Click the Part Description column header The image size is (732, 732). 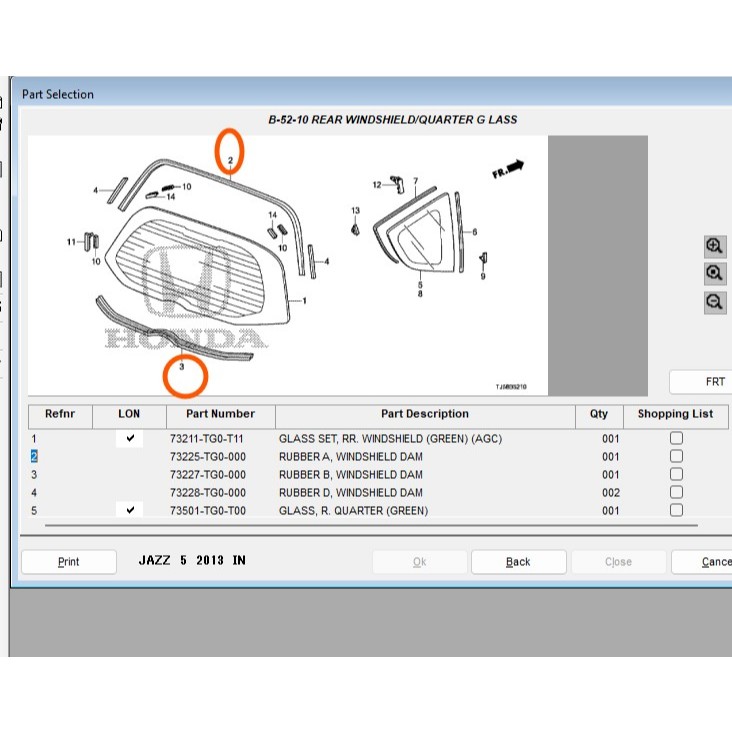pos(424,414)
